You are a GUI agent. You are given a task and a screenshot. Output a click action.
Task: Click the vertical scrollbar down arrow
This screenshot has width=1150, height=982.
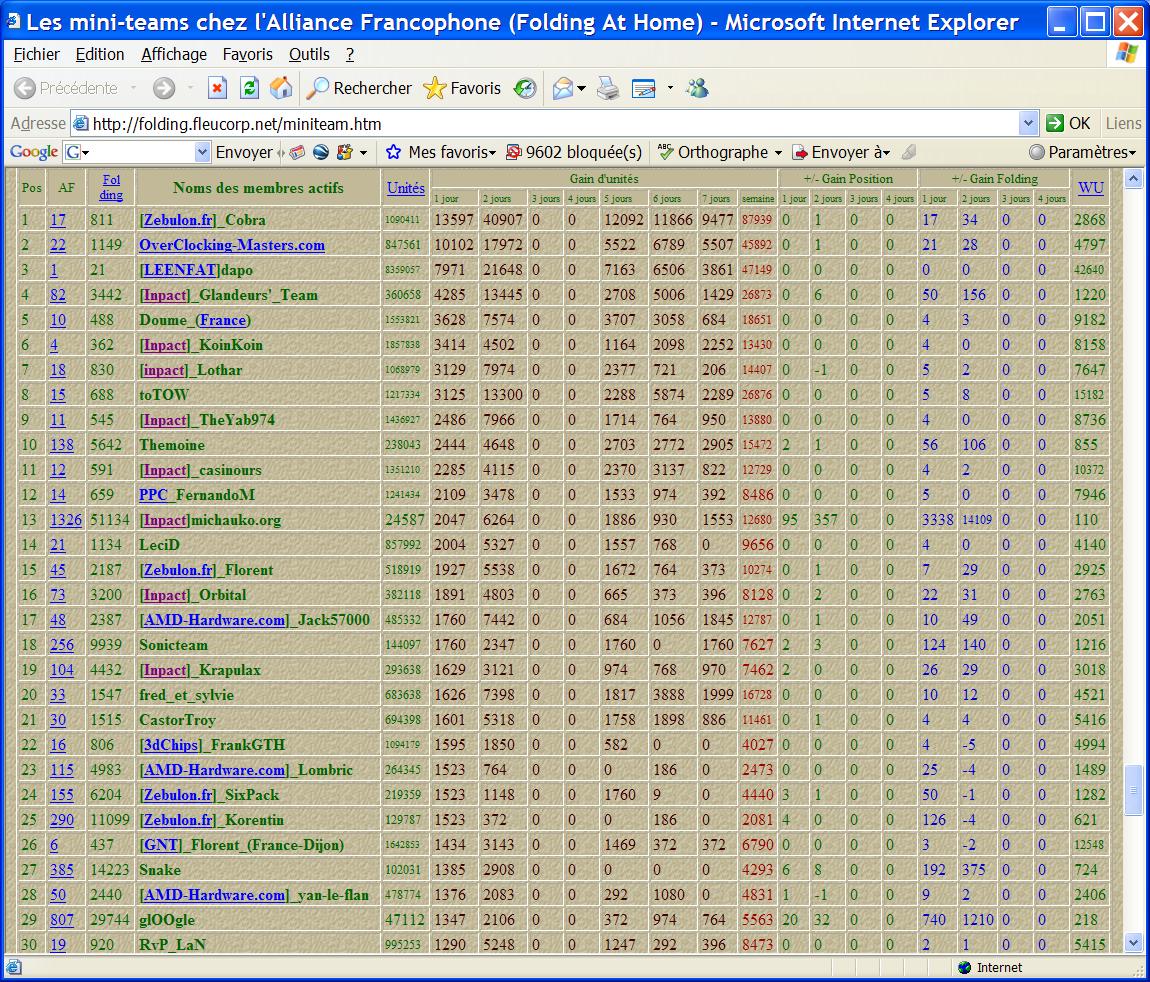point(1133,942)
